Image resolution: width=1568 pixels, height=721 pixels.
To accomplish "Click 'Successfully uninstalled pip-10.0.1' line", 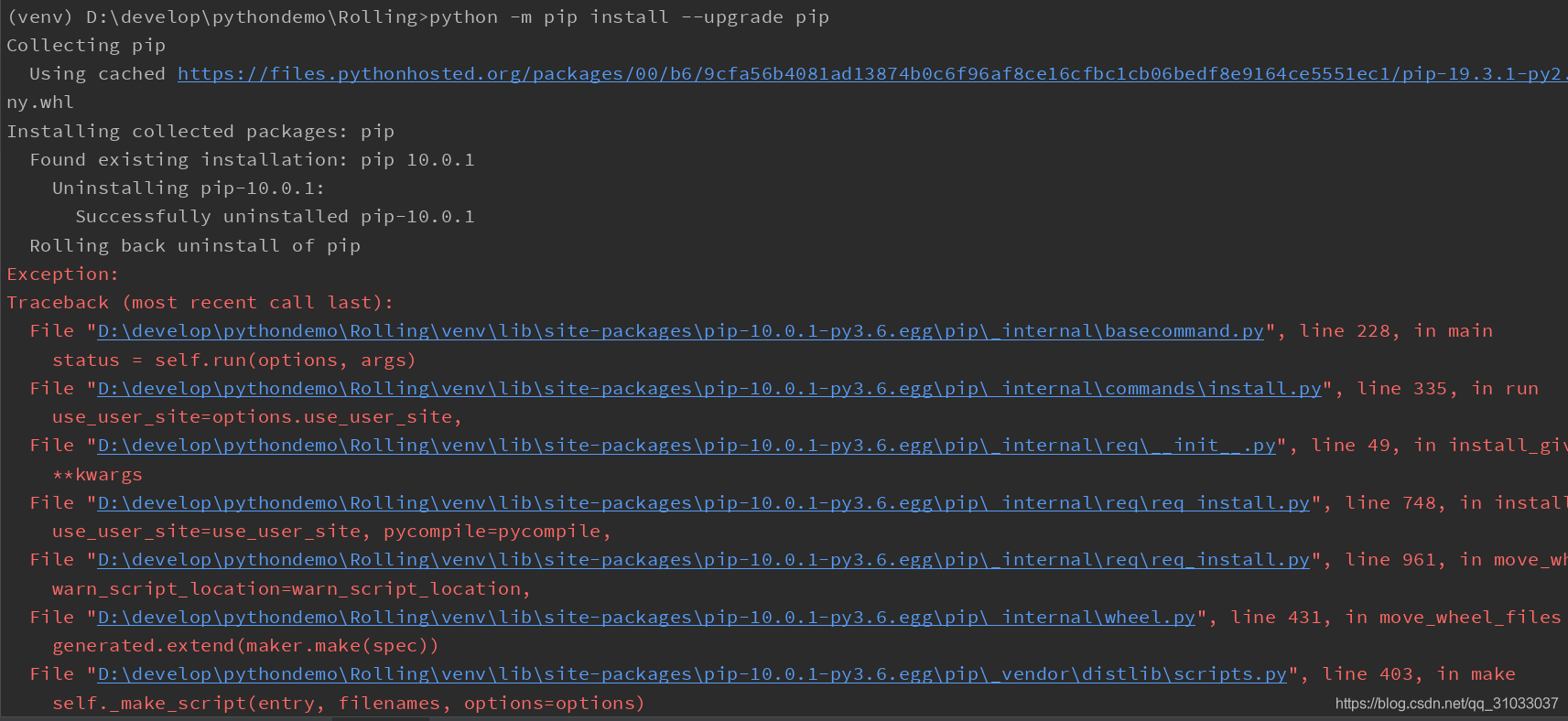I will click(x=275, y=217).
